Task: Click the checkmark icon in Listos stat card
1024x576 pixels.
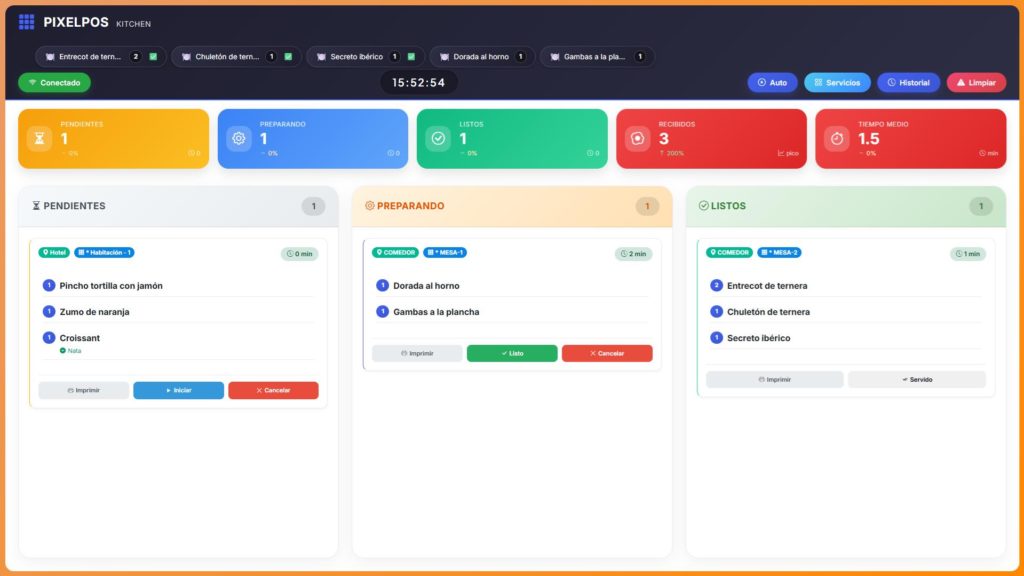Action: coord(438,138)
